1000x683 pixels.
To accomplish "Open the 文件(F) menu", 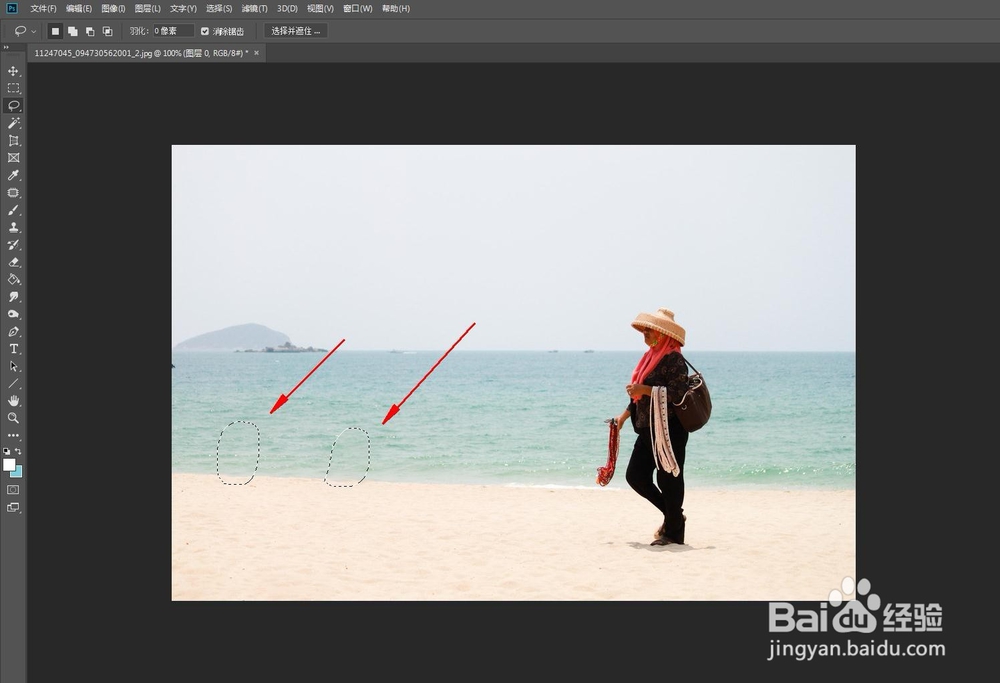I will [x=43, y=8].
